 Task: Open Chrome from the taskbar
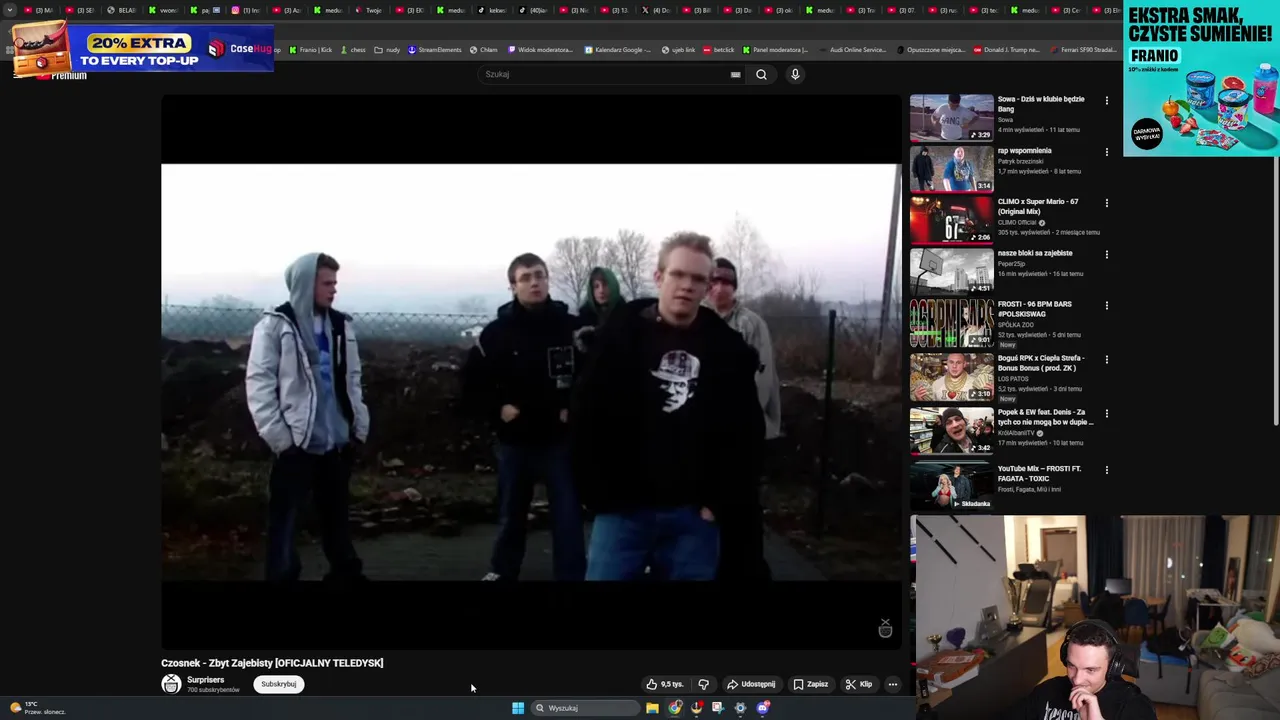[x=675, y=708]
